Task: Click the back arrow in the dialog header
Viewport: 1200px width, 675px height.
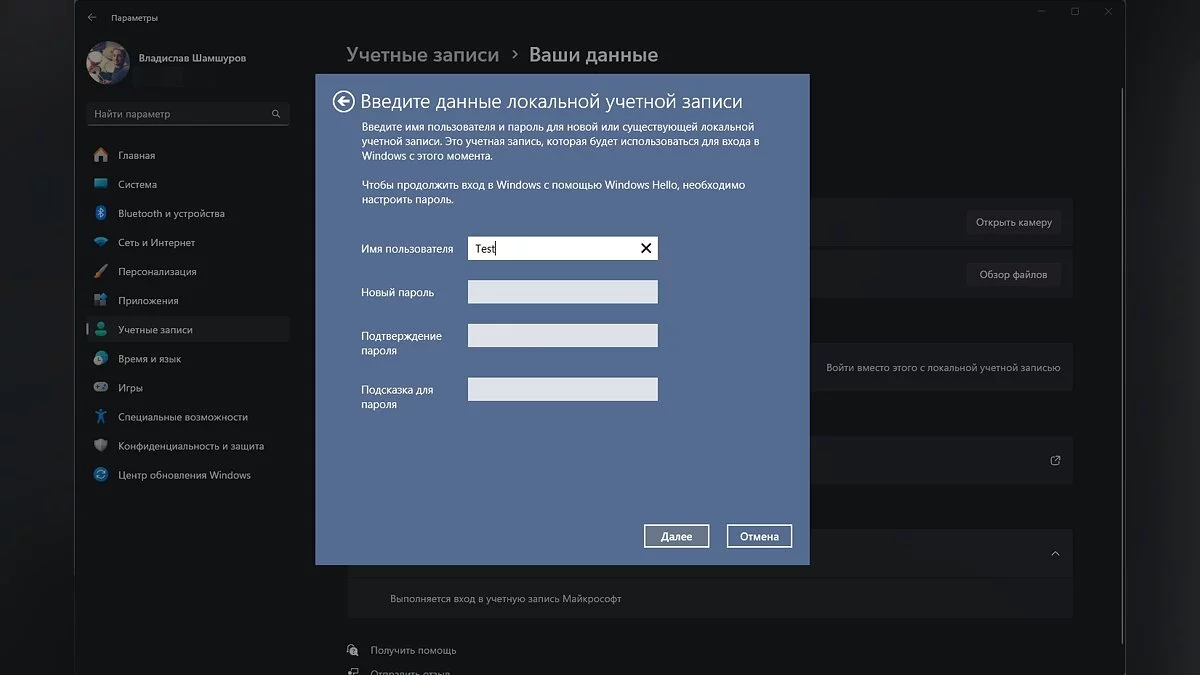Action: pyautogui.click(x=344, y=101)
